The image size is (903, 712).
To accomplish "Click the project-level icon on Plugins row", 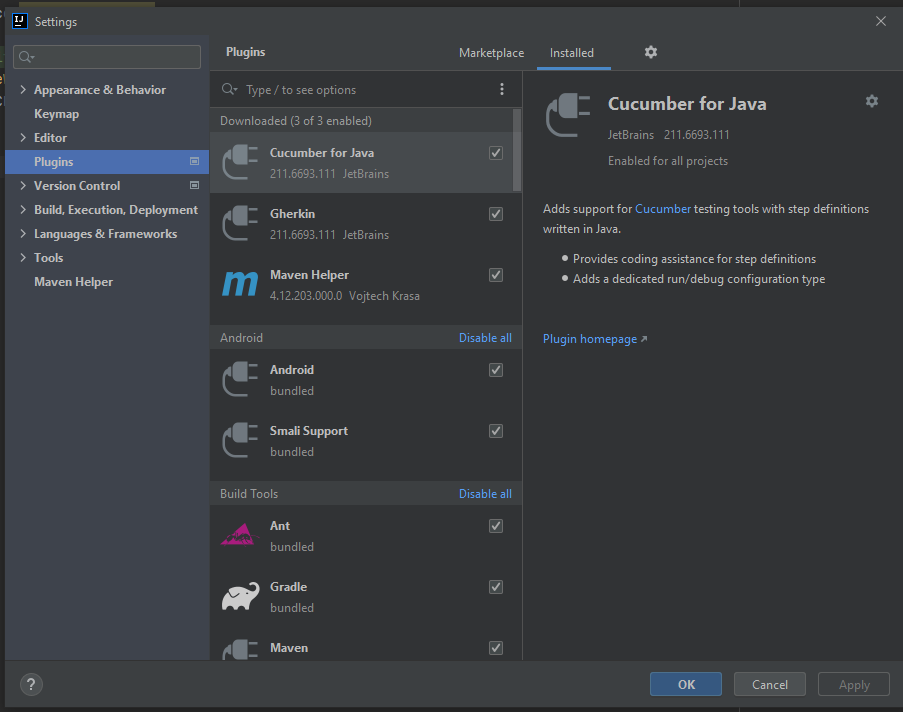I will [x=195, y=161].
